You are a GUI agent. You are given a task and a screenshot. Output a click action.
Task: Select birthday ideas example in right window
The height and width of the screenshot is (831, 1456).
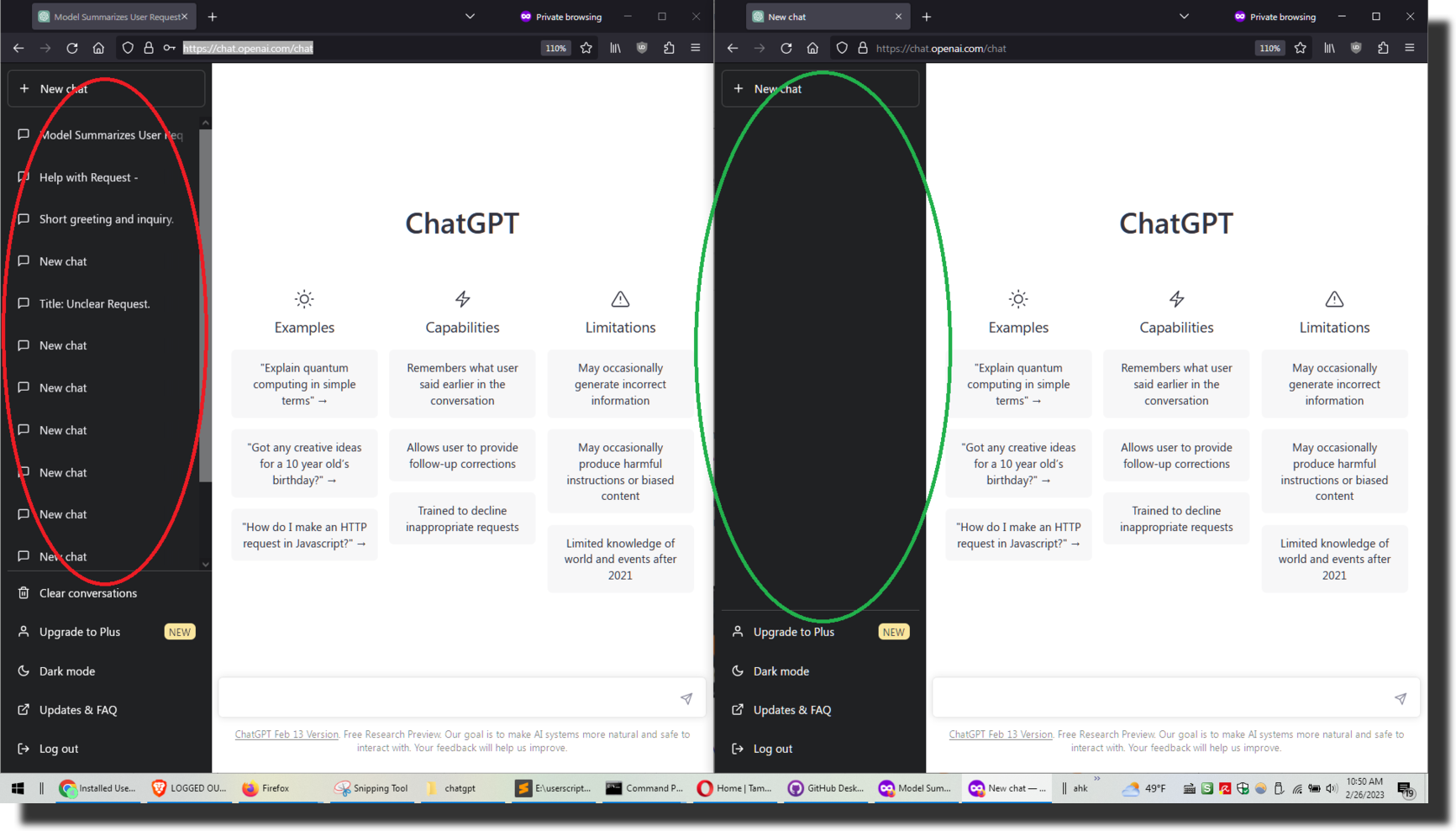pos(1018,464)
